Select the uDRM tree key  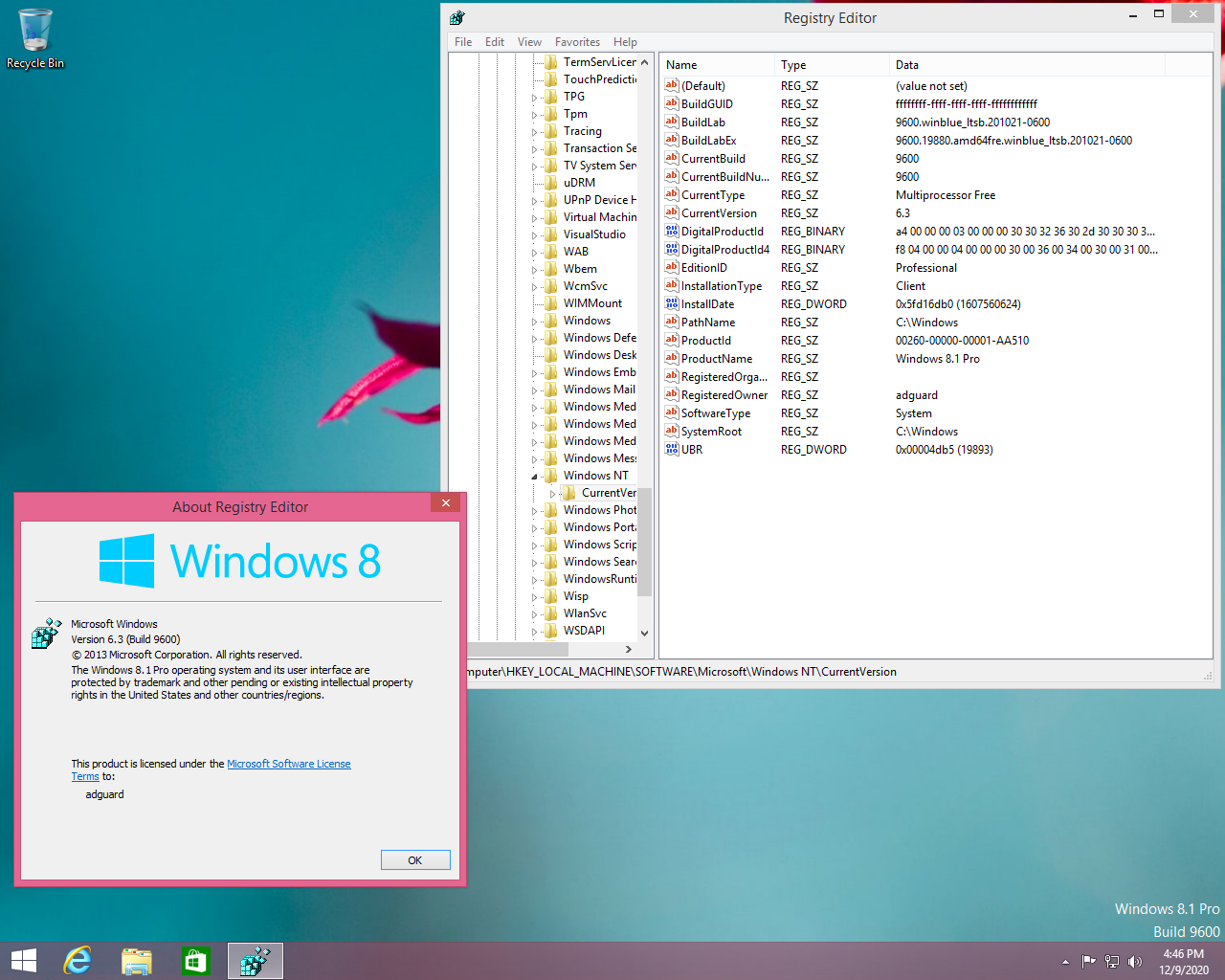[579, 183]
